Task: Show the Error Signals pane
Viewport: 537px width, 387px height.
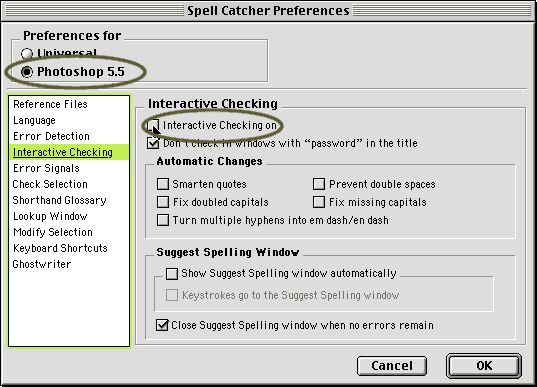Action: click(69, 168)
